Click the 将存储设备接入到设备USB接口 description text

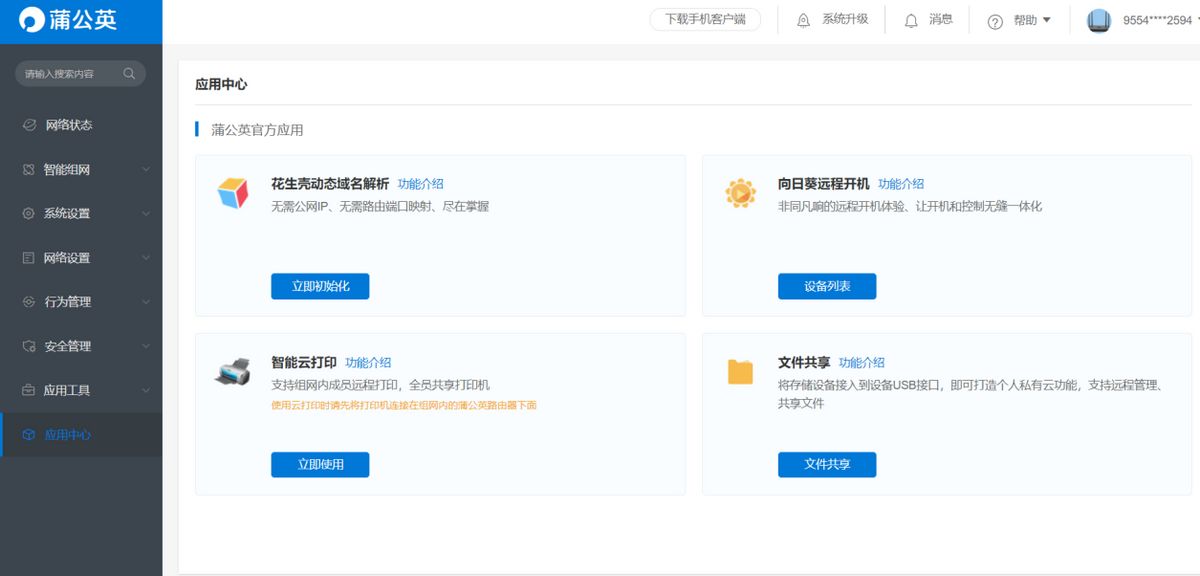pos(970,394)
